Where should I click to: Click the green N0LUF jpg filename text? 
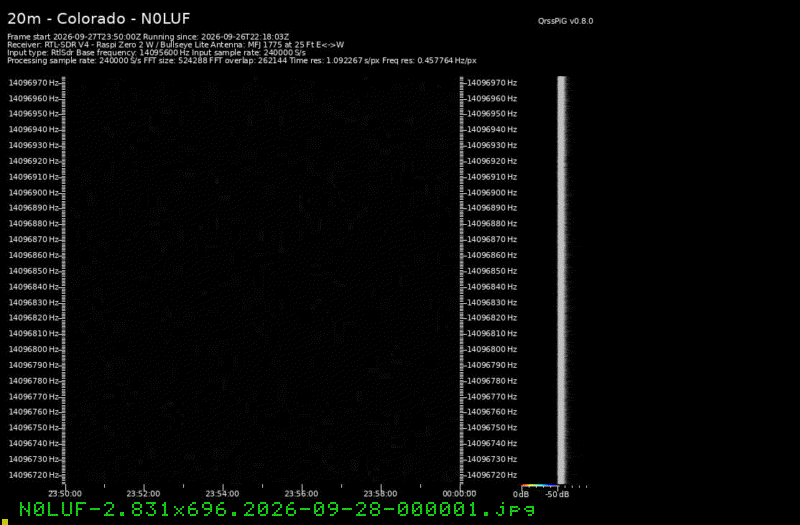pyautogui.click(x=277, y=510)
